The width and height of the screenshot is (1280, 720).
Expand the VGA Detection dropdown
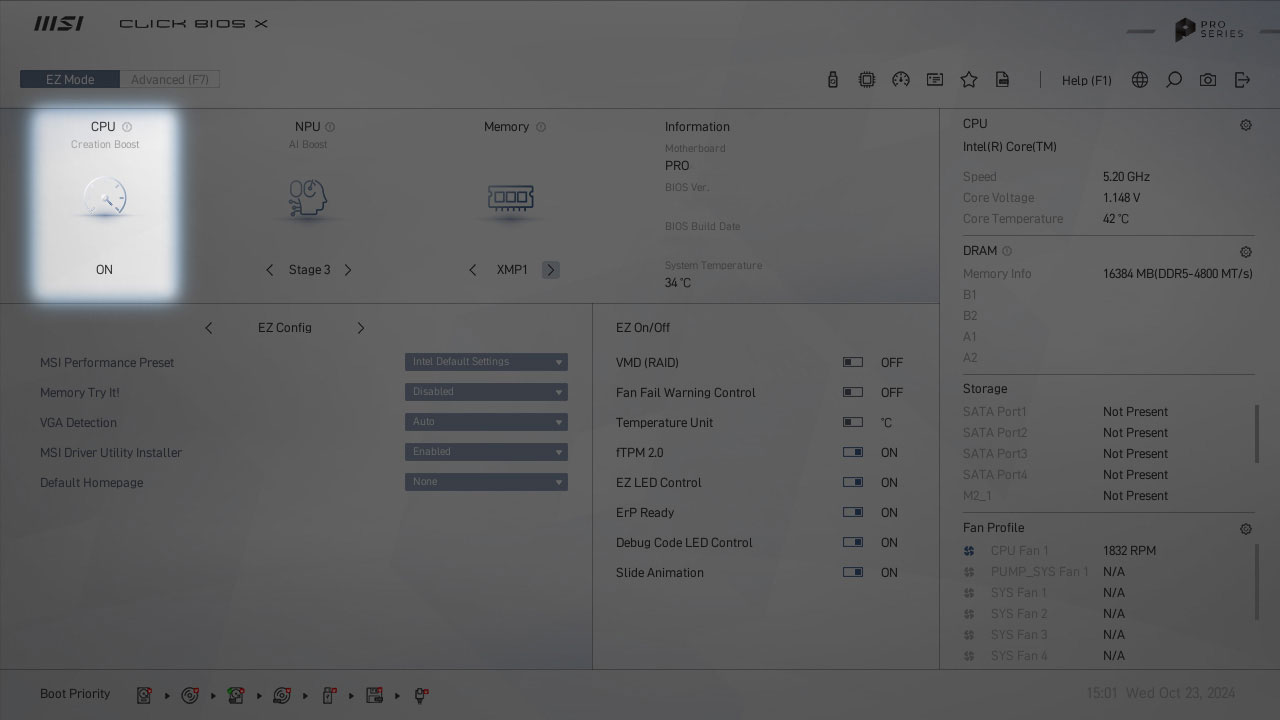click(486, 422)
